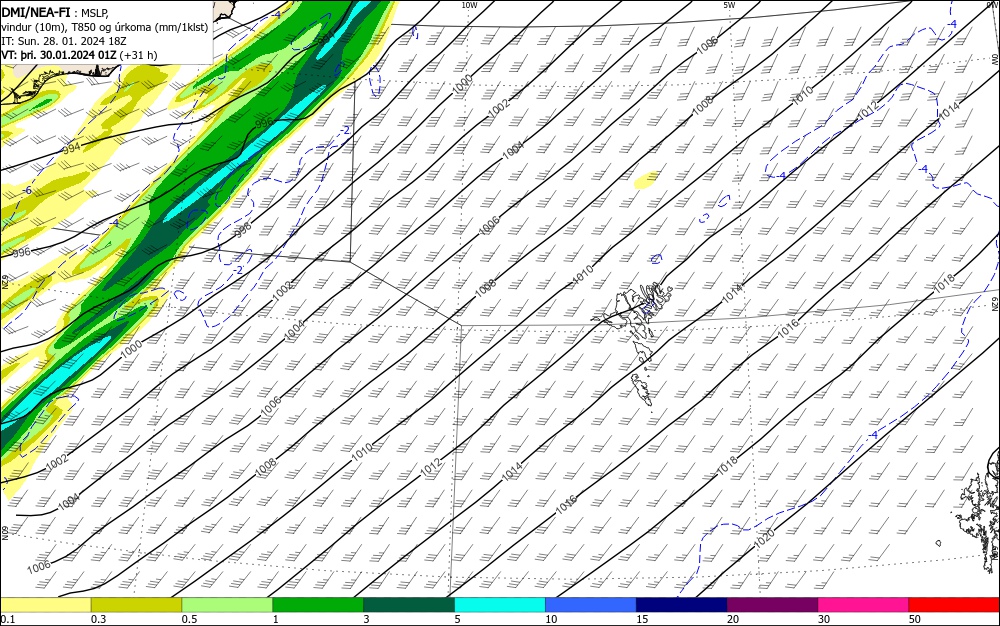The width and height of the screenshot is (1000, 626).
Task: Click the '0.5' legend scale value
Action: (x=189, y=619)
